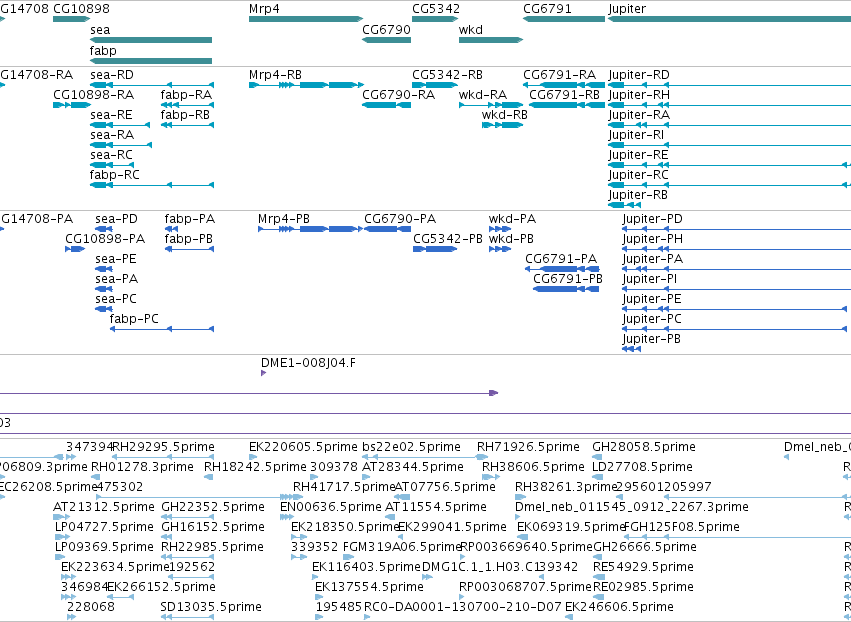Select EST RH71926.5prime
The image size is (851, 622).
point(528,447)
